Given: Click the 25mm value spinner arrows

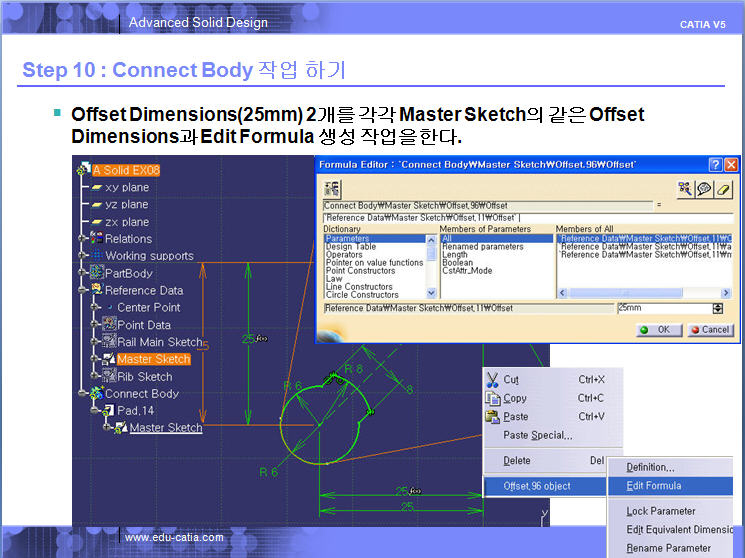Looking at the screenshot, I should (x=717, y=308).
